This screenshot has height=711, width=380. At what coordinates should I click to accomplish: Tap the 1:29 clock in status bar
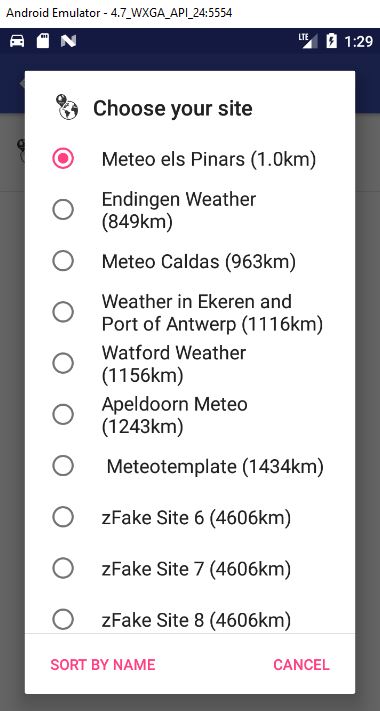pos(358,42)
